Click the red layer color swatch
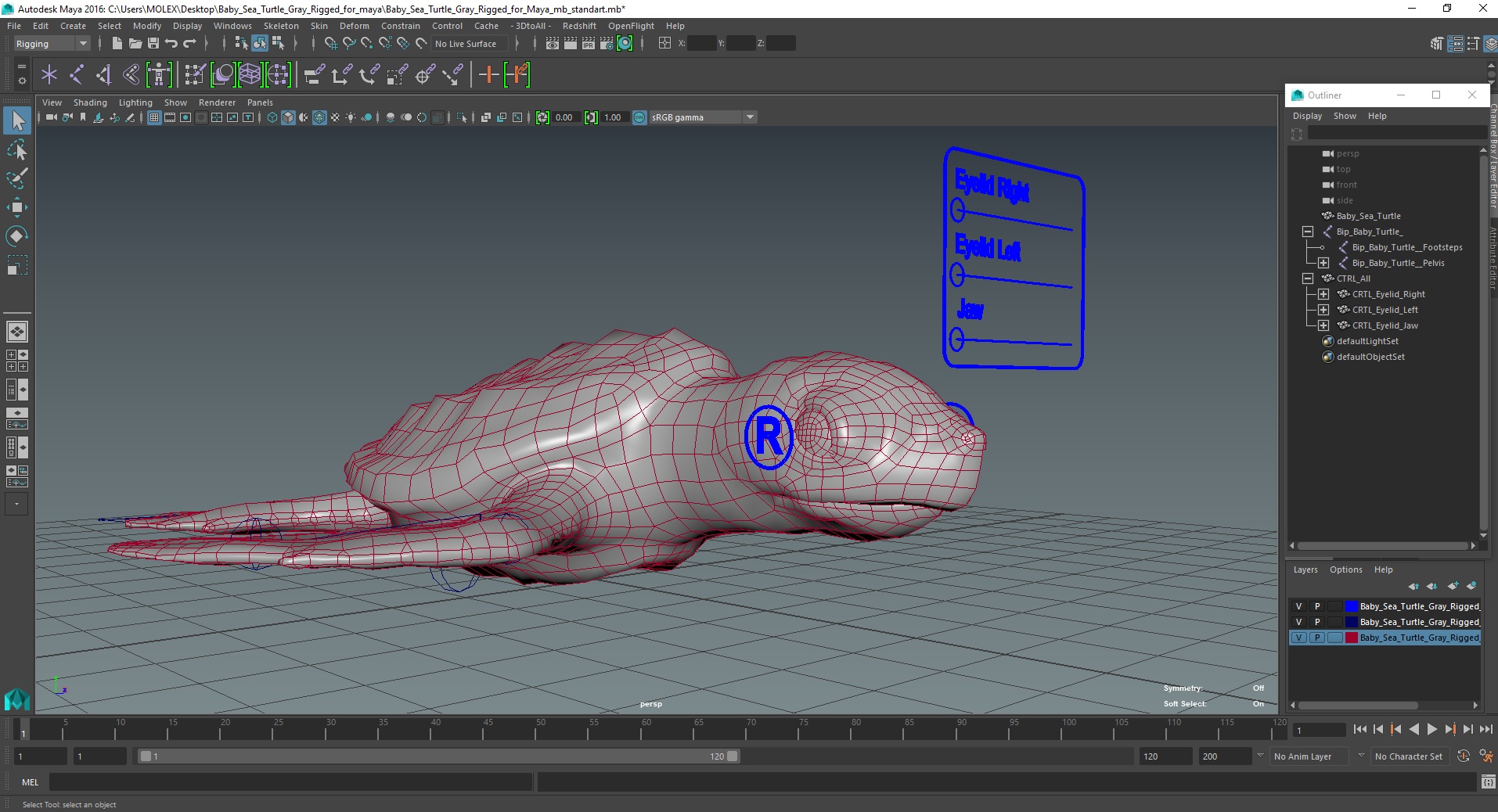The height and width of the screenshot is (812, 1498). pos(1351,638)
